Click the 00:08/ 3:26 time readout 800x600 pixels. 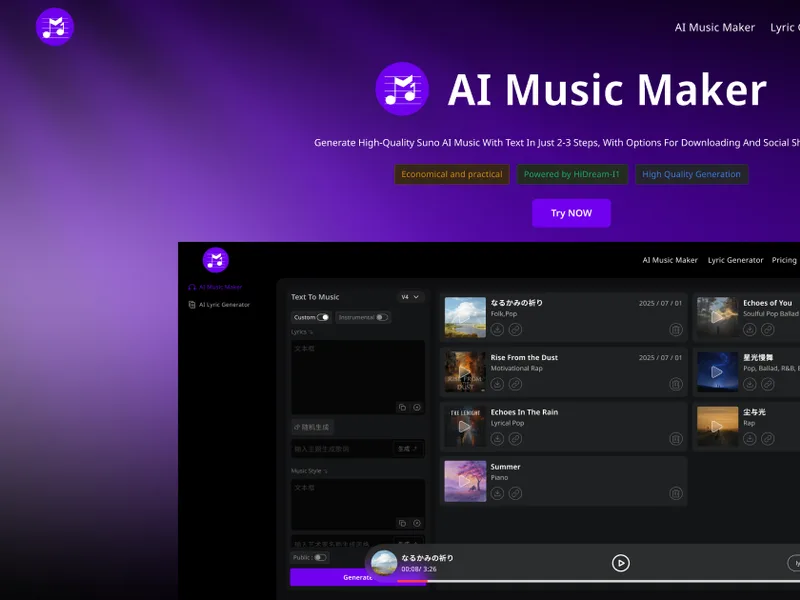coord(418,569)
